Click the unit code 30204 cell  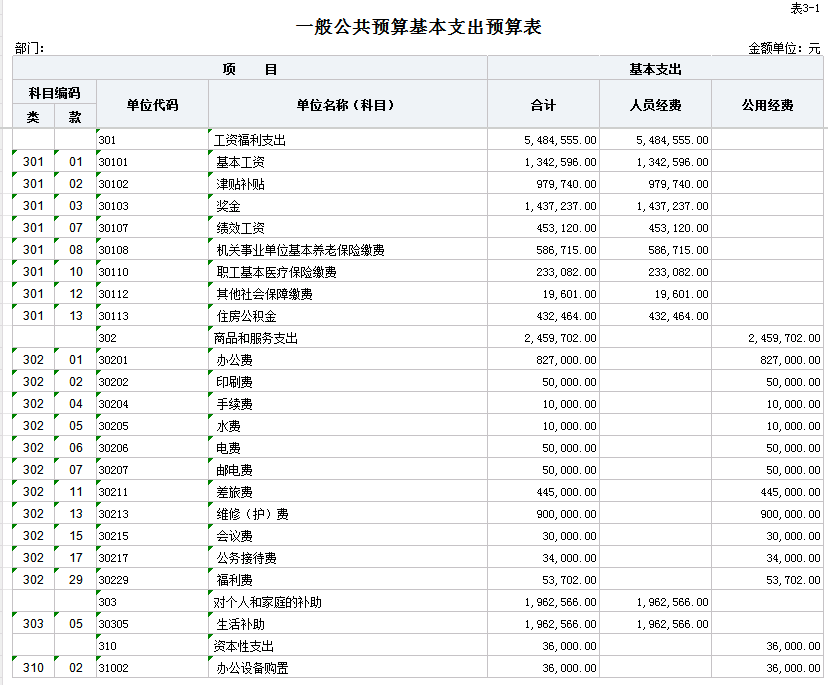click(153, 404)
